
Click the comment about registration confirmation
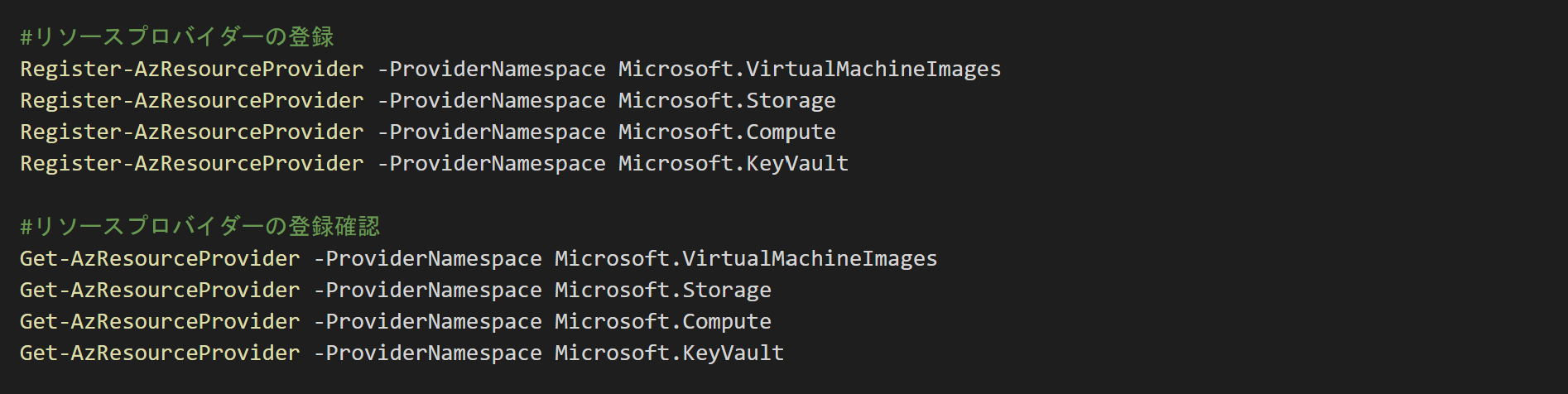click(200, 227)
